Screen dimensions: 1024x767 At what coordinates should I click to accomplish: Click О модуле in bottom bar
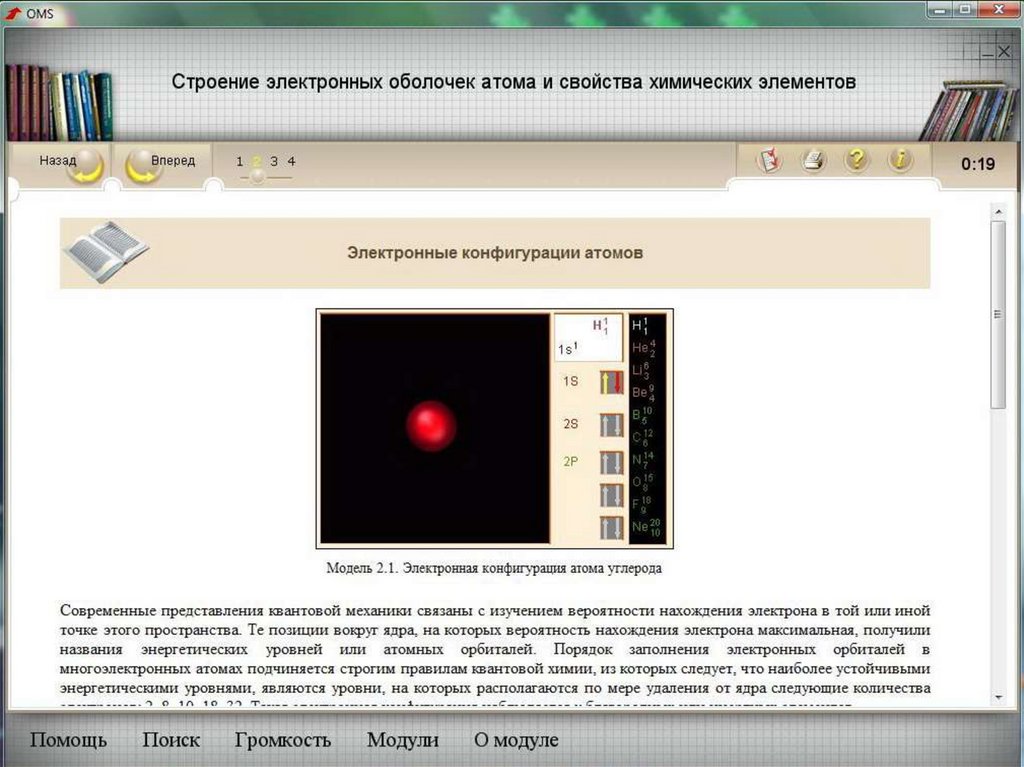(x=516, y=741)
